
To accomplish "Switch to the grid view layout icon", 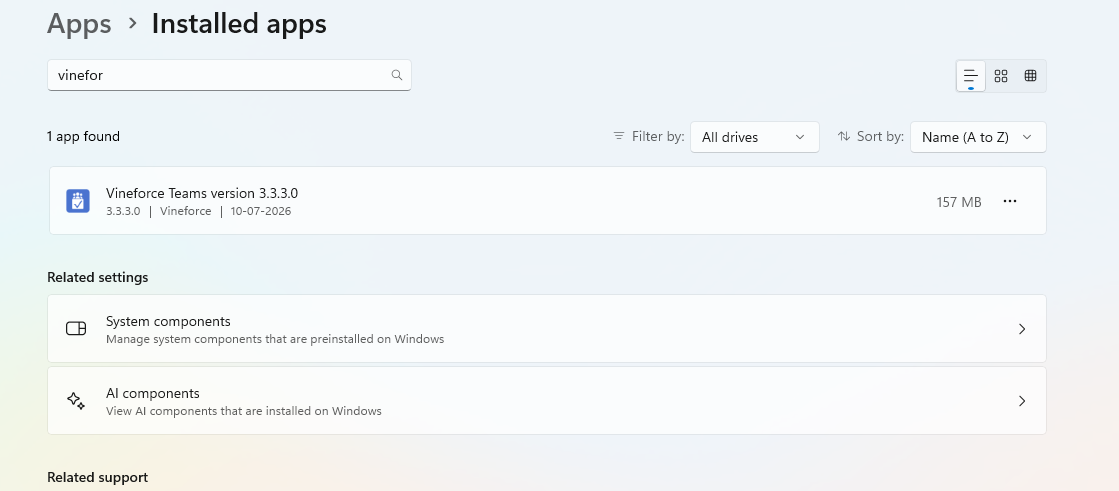I will [1001, 76].
